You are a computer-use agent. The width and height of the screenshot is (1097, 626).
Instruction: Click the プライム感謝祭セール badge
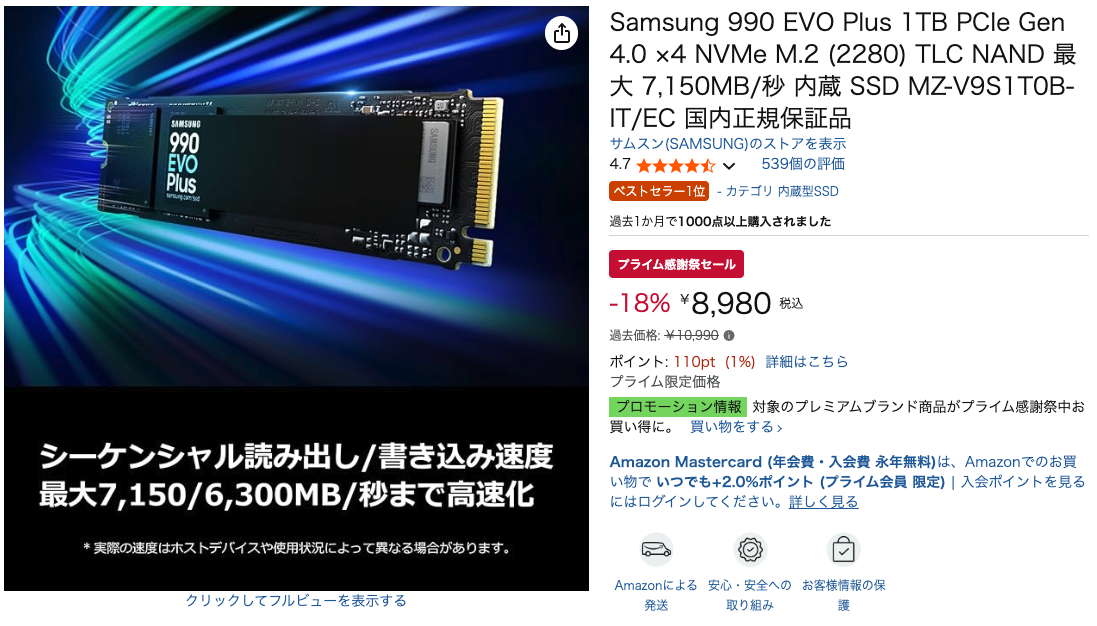click(x=676, y=264)
